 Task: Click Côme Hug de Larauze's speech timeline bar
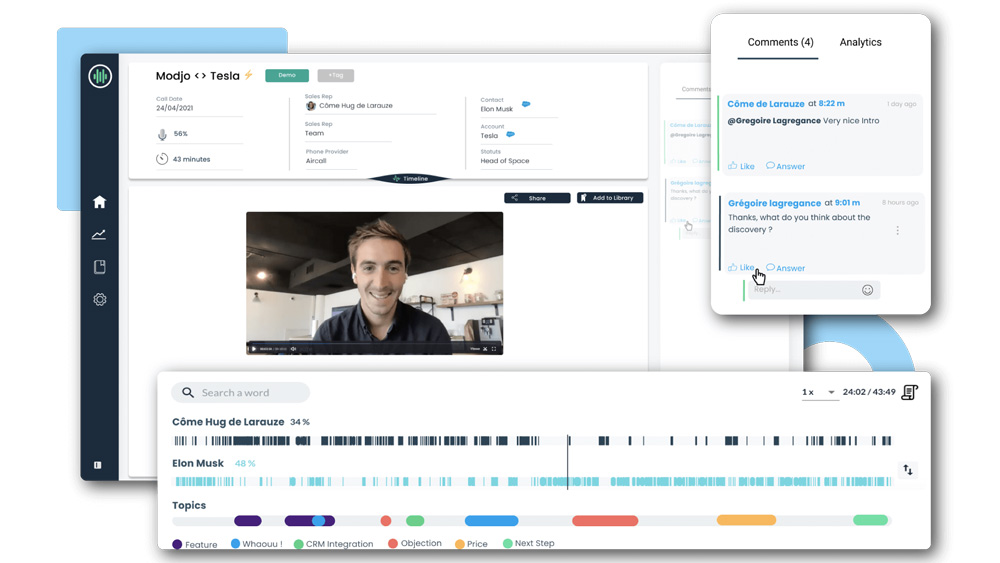(x=532, y=441)
